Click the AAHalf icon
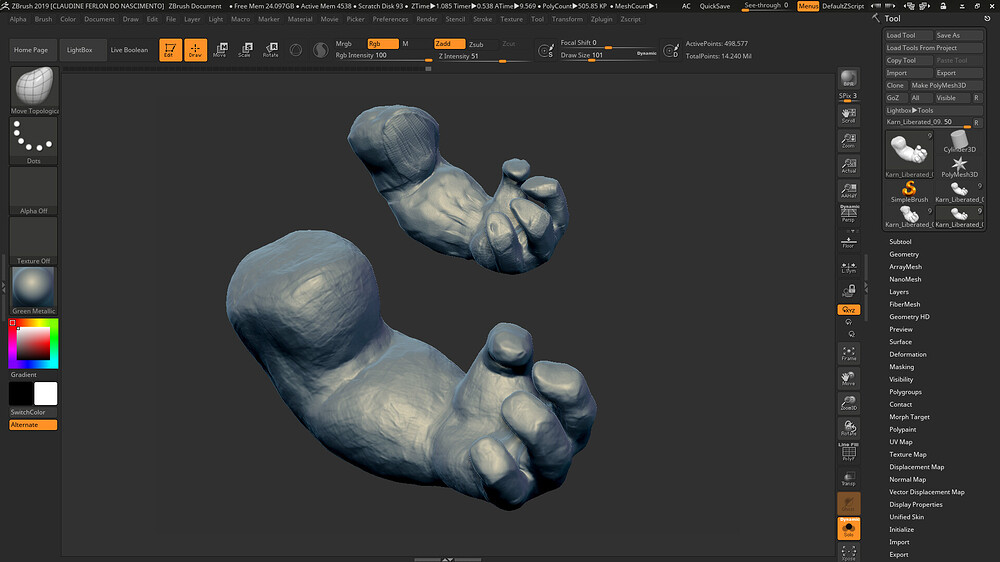This screenshot has width=1000, height=562. (848, 190)
